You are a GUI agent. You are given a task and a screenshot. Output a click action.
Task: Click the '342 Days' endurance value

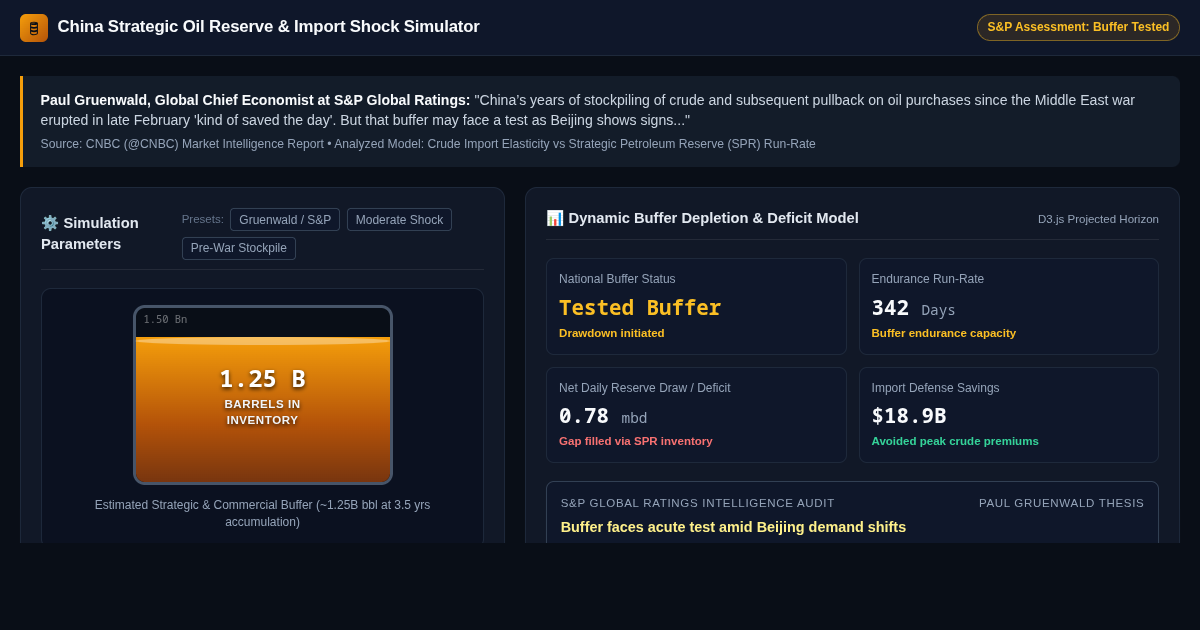point(914,308)
